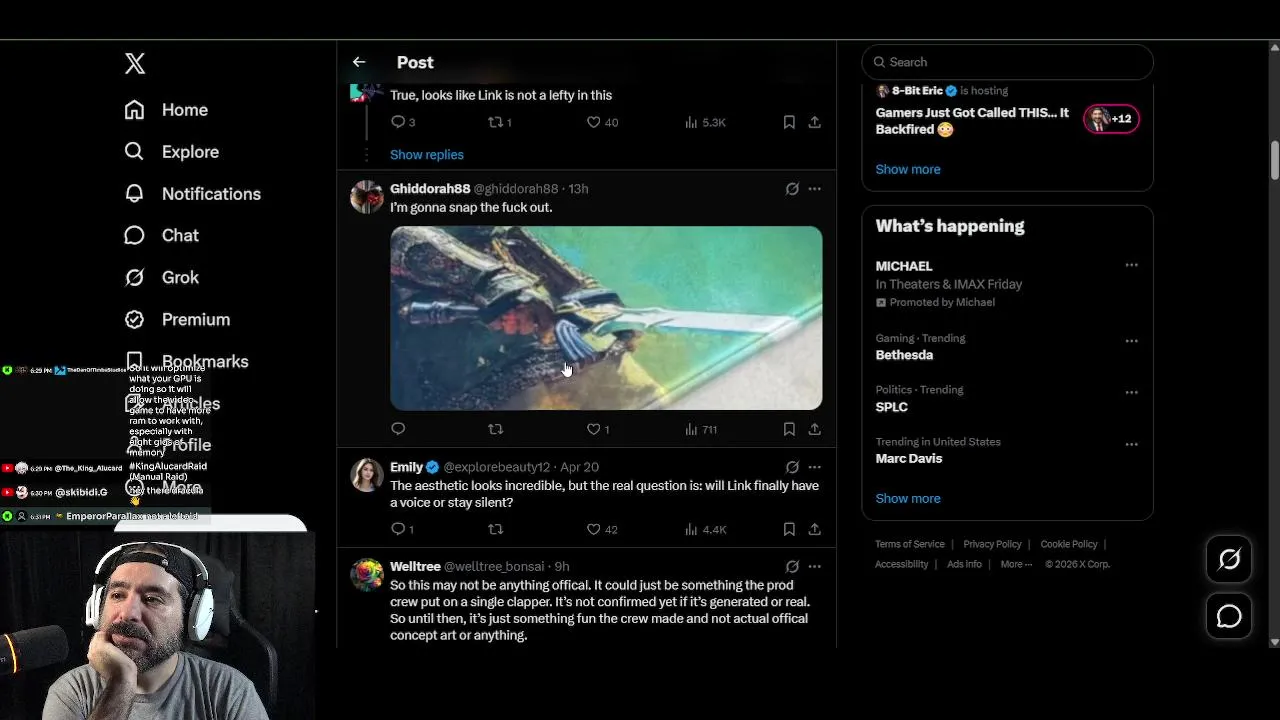This screenshot has width=1280, height=720.
Task: Open Notifications in the sidebar
Action: [211, 194]
